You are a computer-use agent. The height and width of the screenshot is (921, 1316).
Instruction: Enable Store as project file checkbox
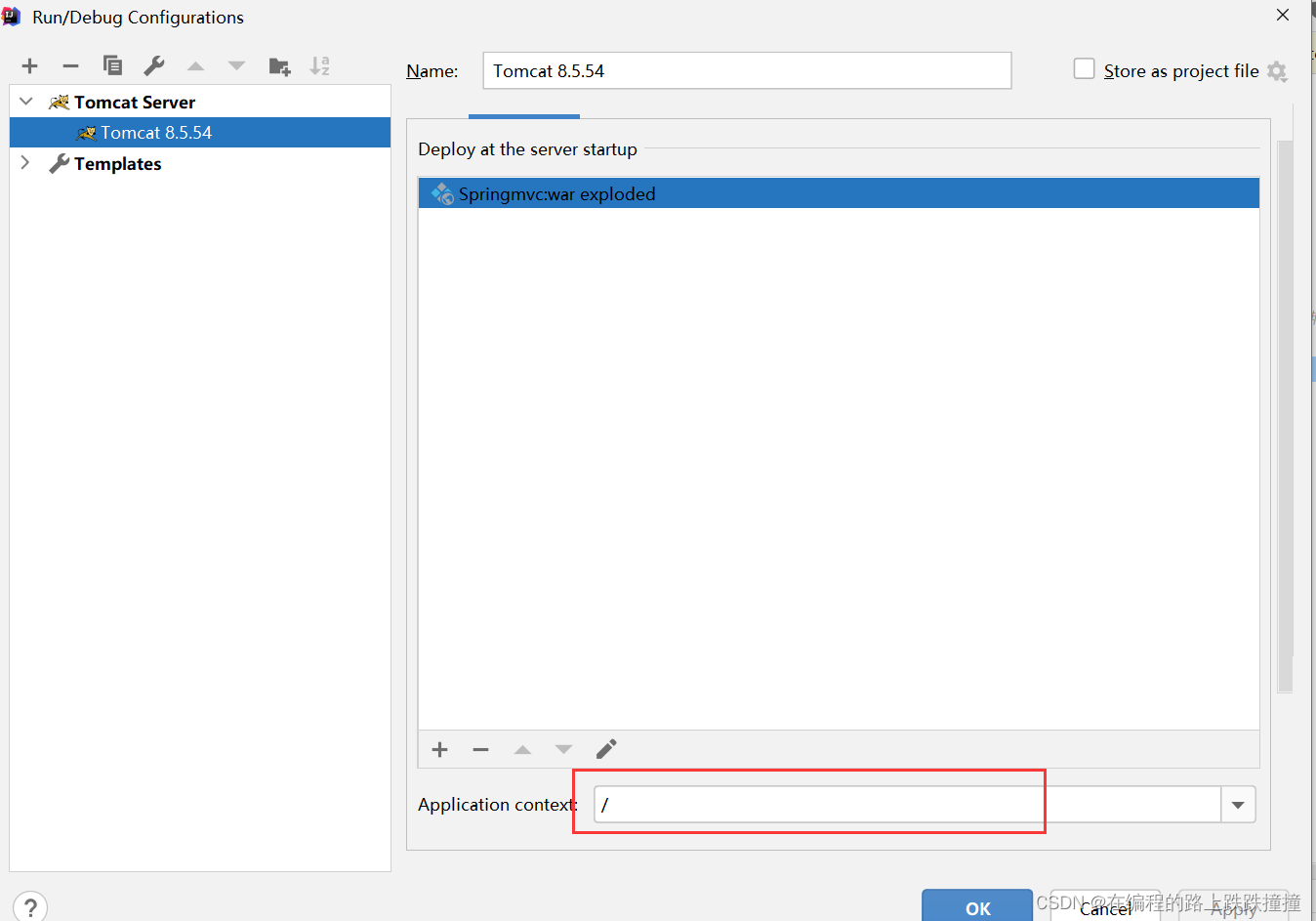coord(1084,69)
